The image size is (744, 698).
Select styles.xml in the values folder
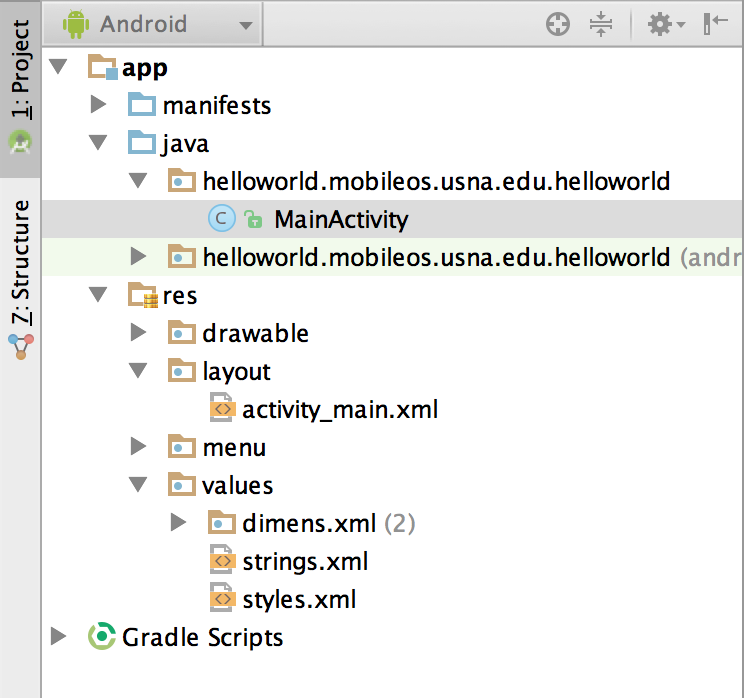298,599
